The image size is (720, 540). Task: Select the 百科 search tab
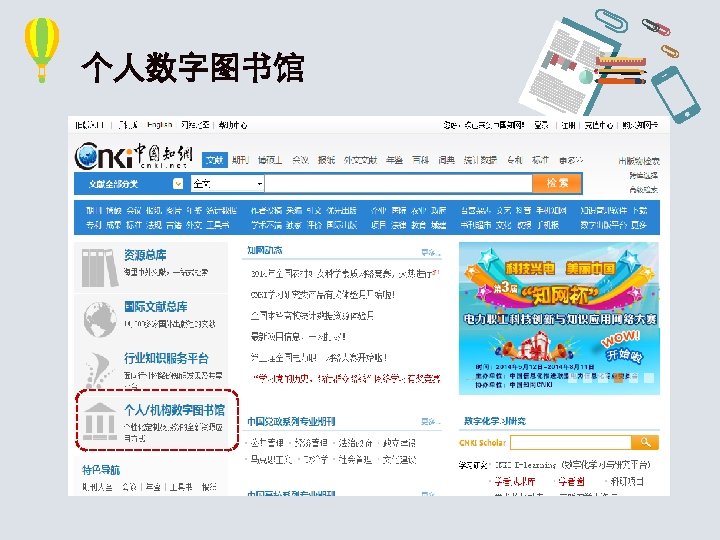[420, 160]
